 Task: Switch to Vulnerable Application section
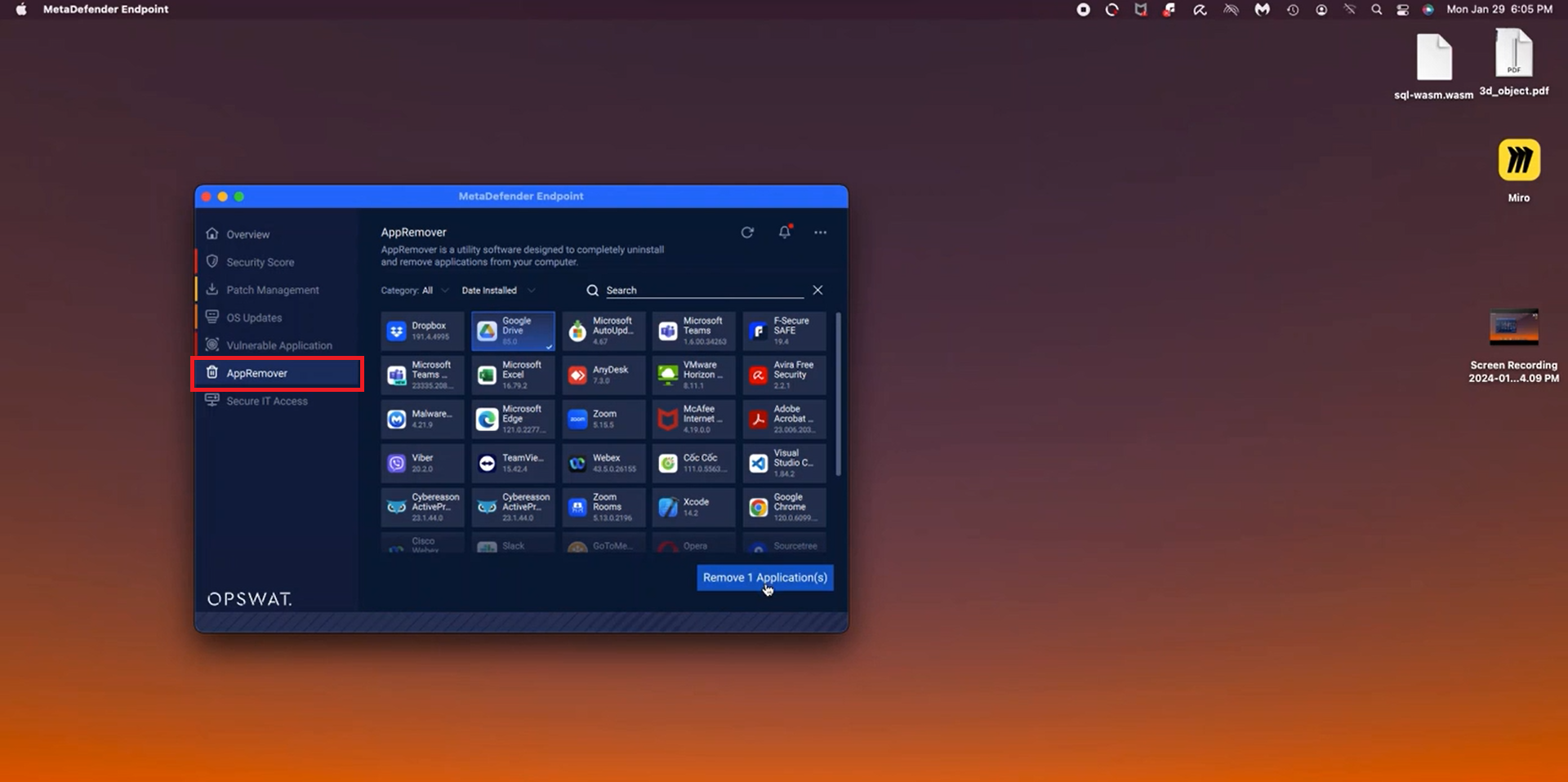(278, 345)
